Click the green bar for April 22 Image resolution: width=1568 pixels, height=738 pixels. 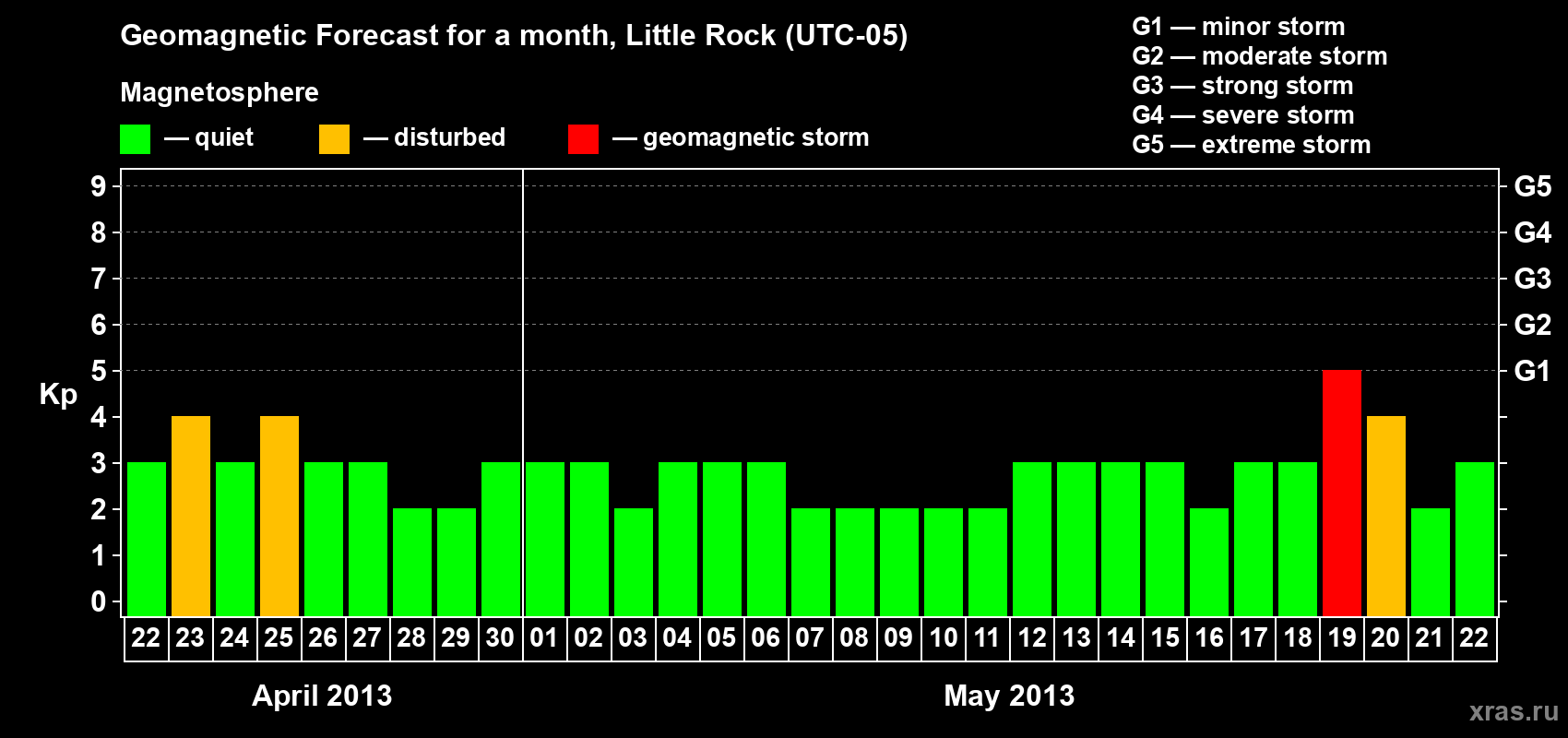click(147, 539)
